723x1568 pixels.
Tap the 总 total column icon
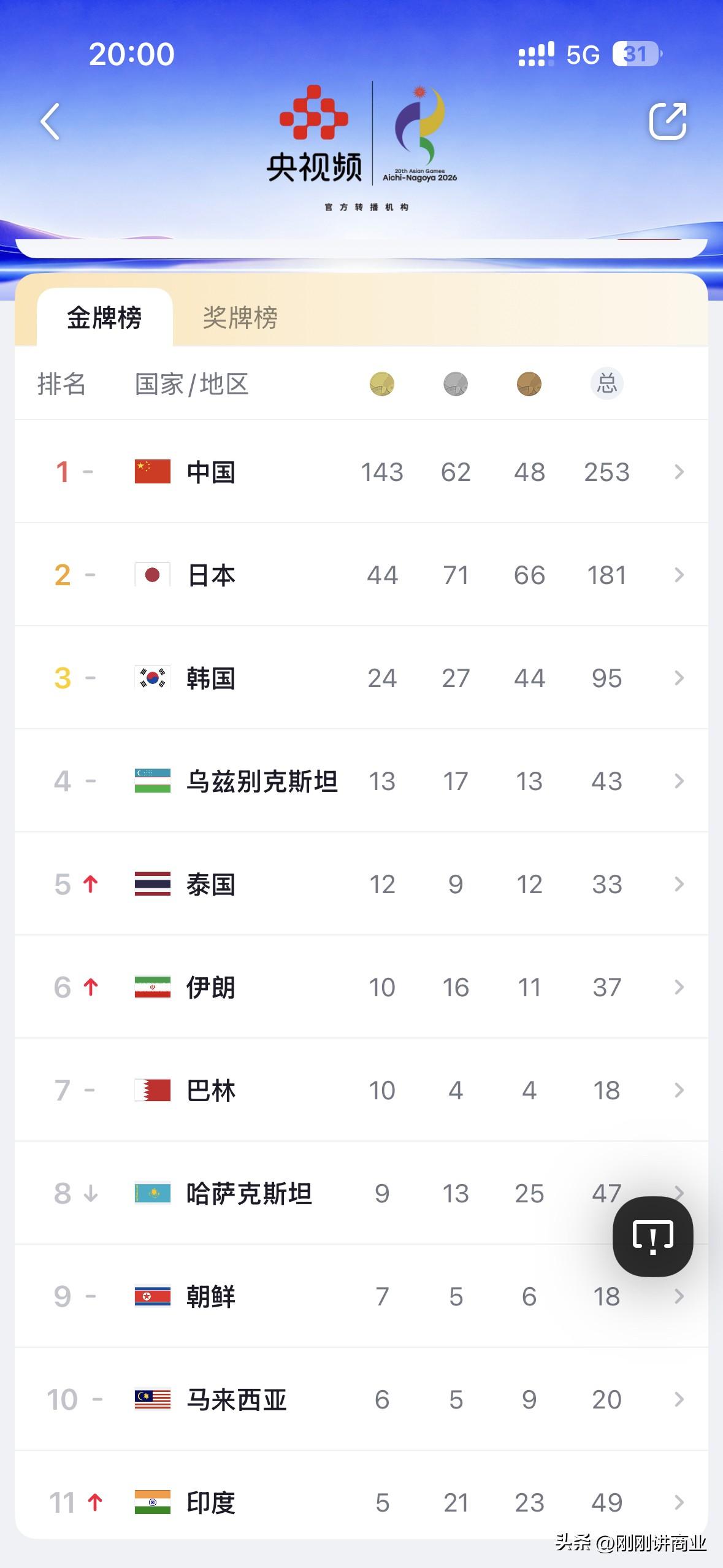607,383
